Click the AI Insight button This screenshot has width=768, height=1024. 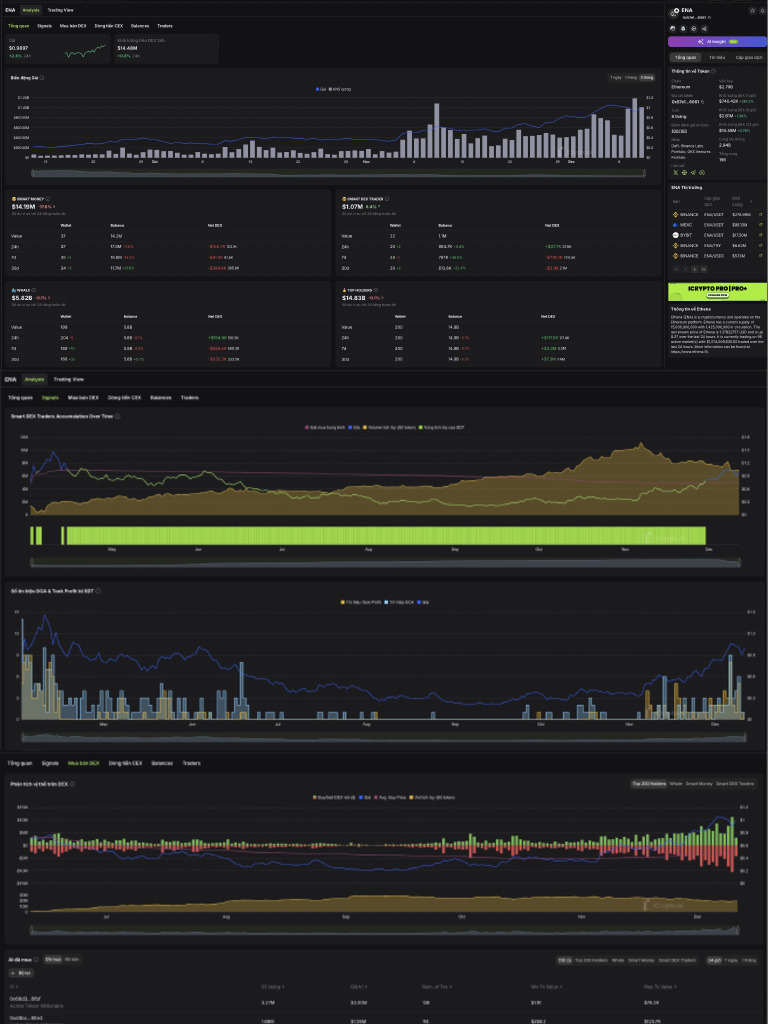click(717, 42)
